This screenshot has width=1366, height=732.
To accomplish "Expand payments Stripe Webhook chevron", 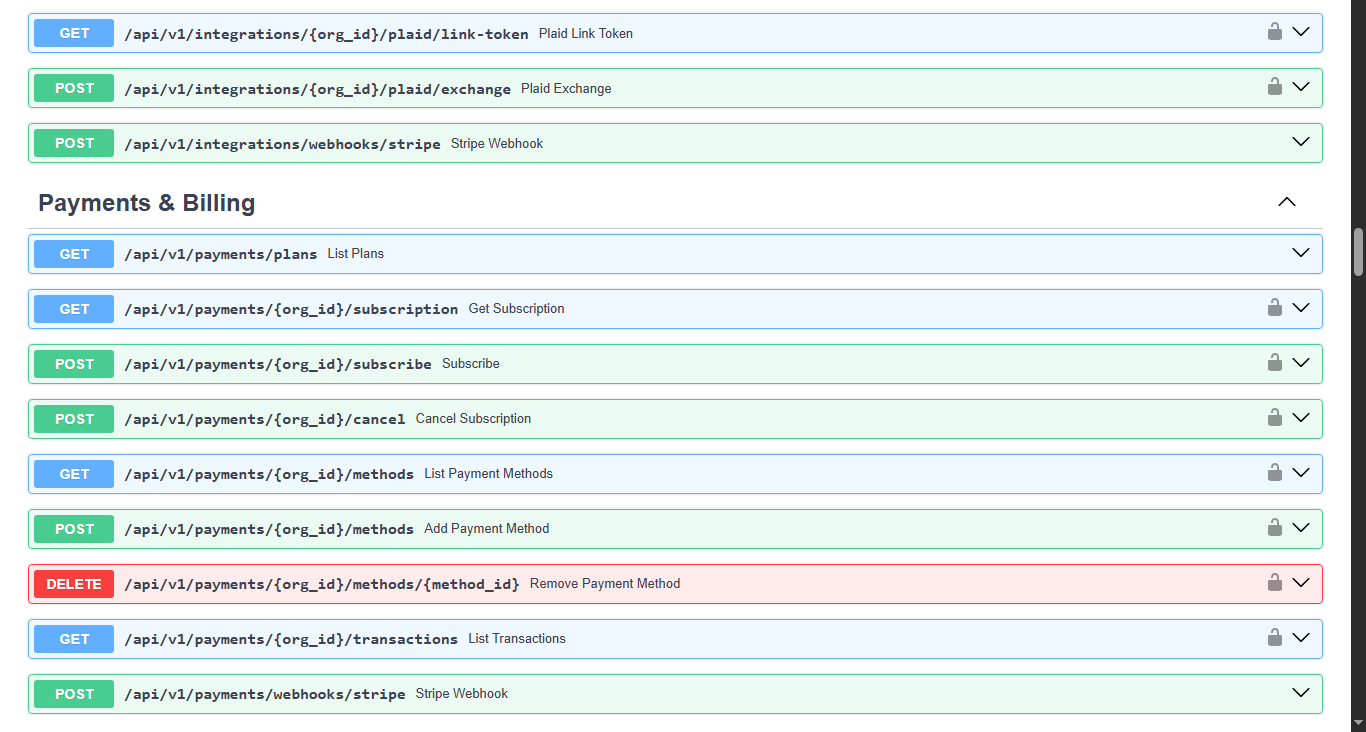I will coord(1301,693).
